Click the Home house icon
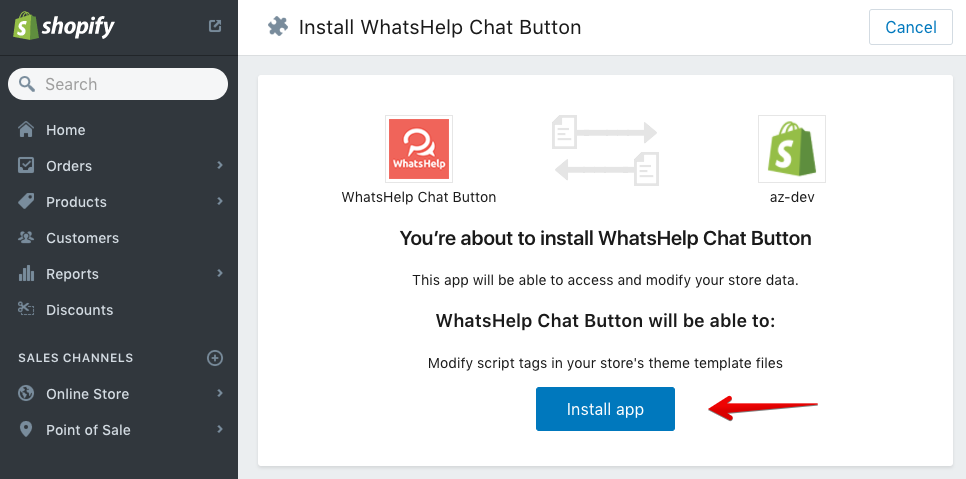The image size is (966, 479). point(26,129)
